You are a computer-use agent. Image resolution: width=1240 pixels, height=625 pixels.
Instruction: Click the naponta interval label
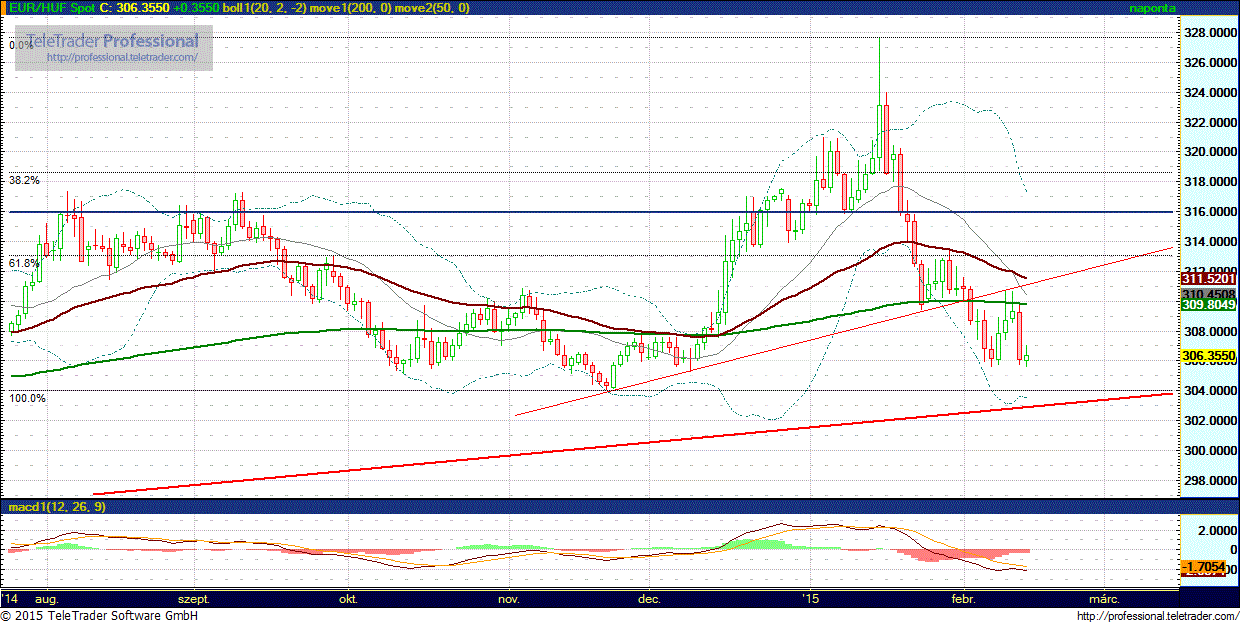pyautogui.click(x=1153, y=8)
